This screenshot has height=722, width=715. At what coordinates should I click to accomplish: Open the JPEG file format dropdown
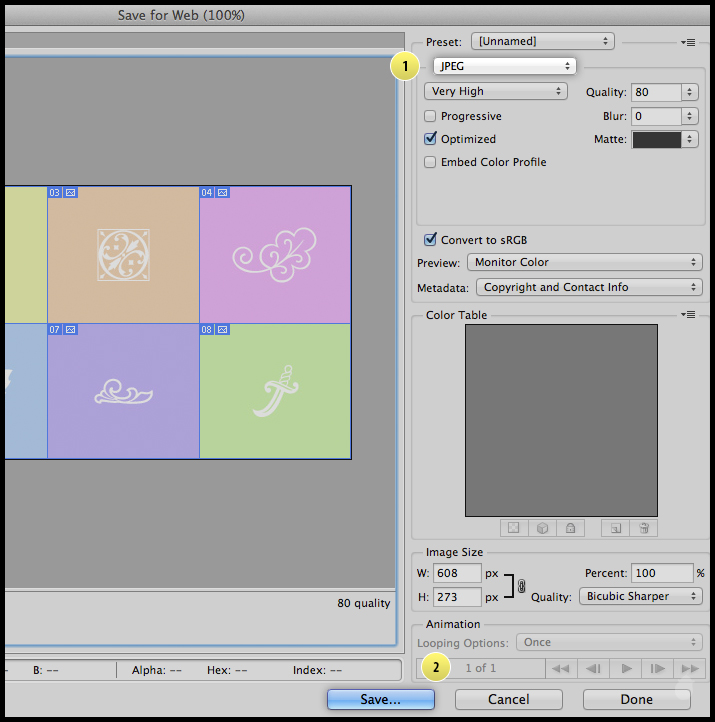click(x=505, y=66)
